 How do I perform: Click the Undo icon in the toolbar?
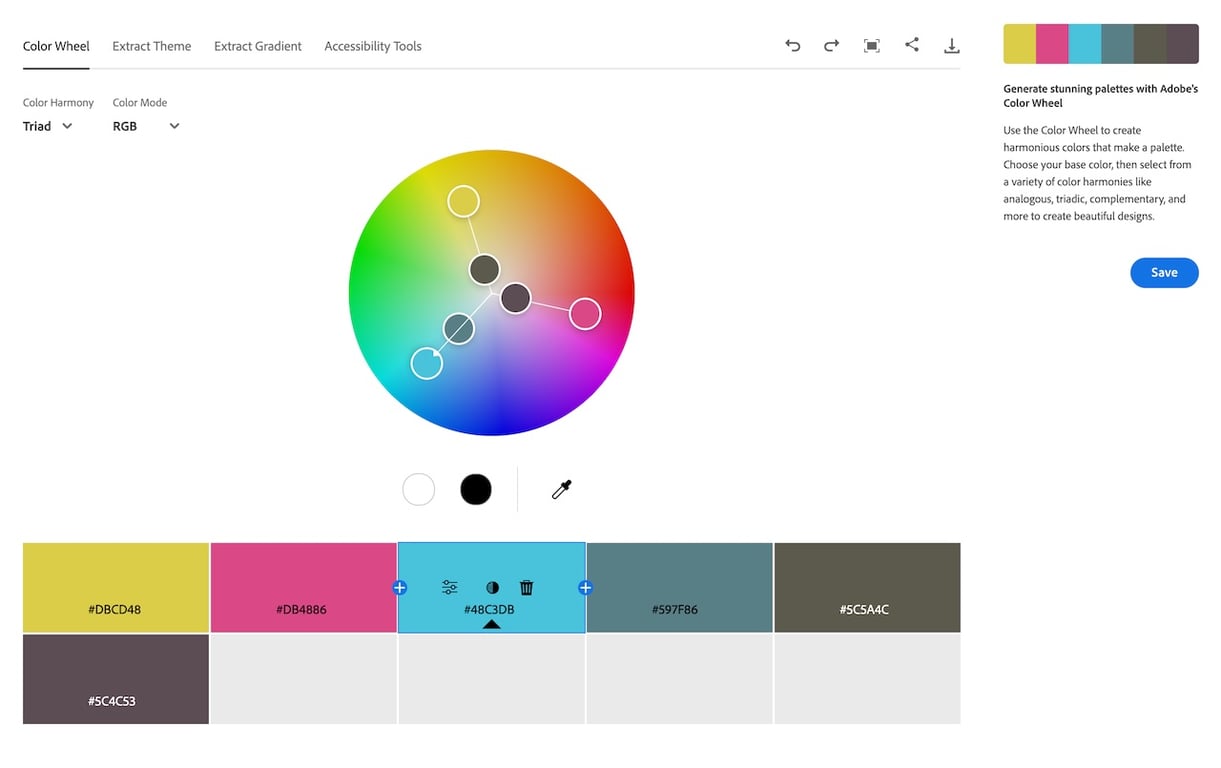(792, 45)
